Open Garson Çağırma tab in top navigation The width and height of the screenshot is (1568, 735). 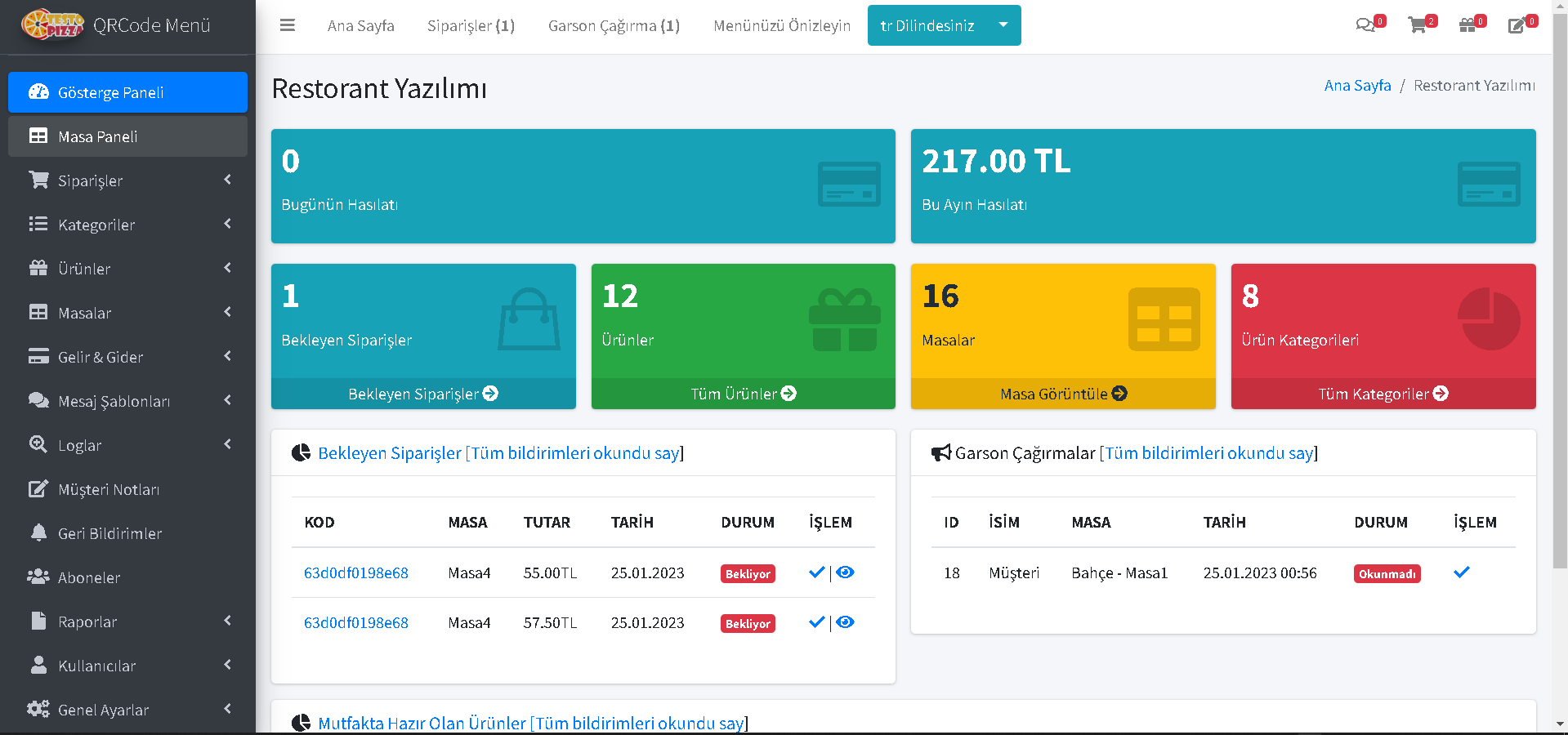pos(614,25)
